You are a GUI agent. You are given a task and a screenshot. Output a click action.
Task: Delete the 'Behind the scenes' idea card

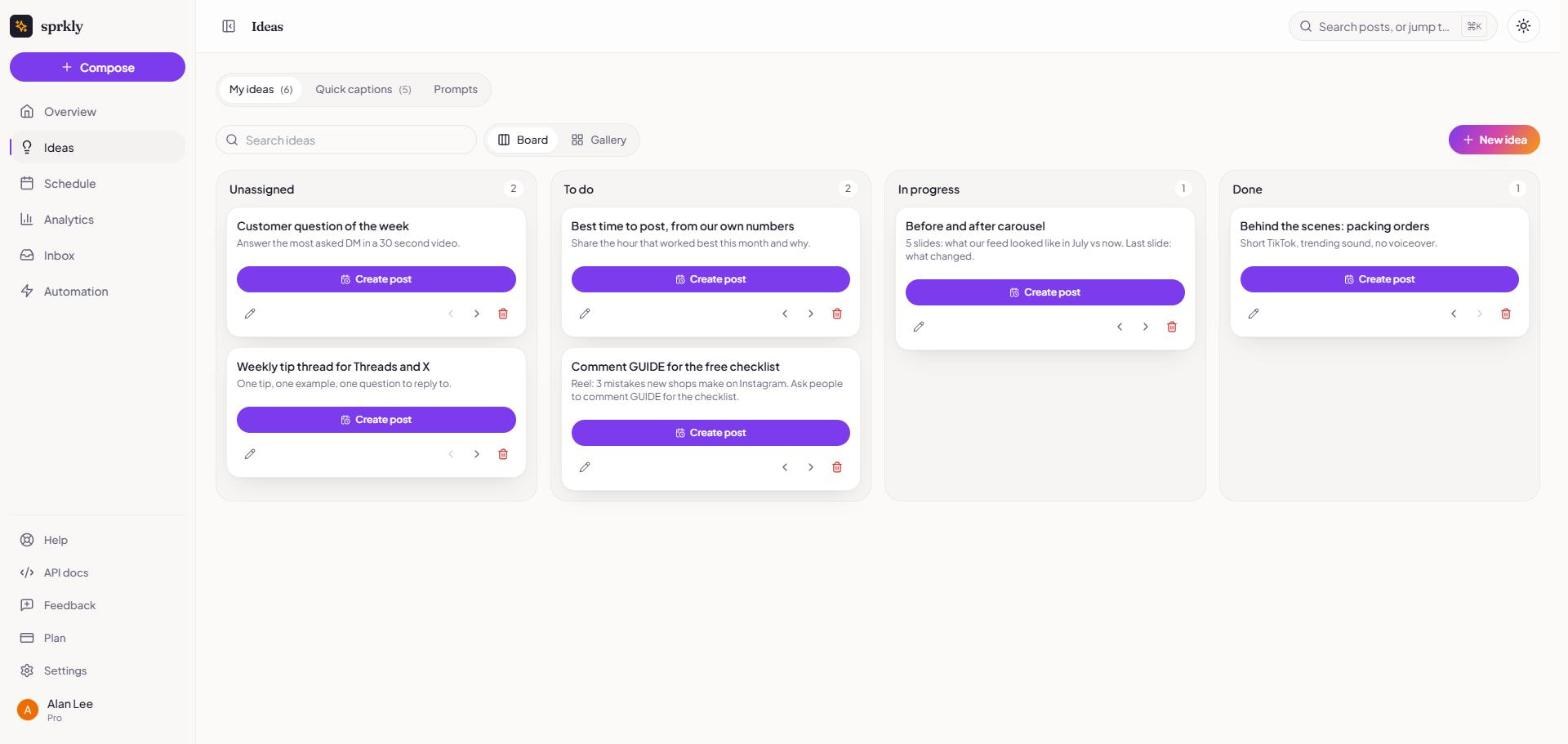point(1506,314)
